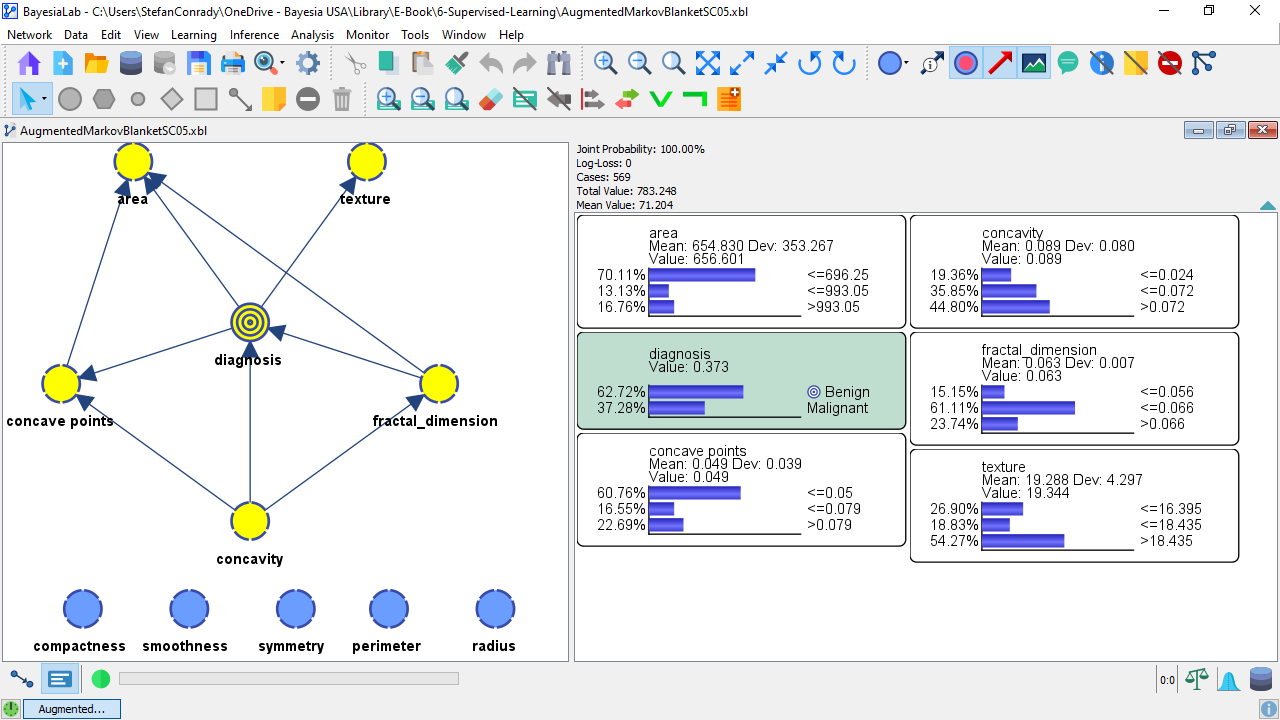Select the hexagon node tool
1280x720 pixels.
104,99
